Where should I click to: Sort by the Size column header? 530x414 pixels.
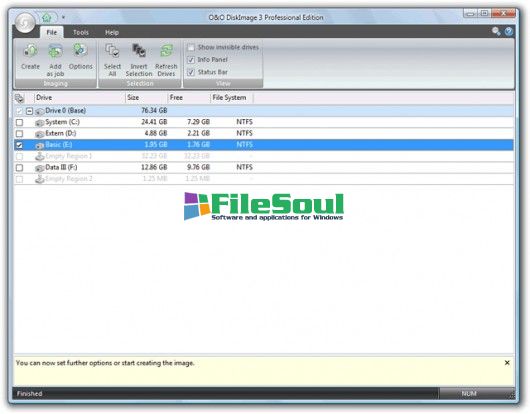146,98
